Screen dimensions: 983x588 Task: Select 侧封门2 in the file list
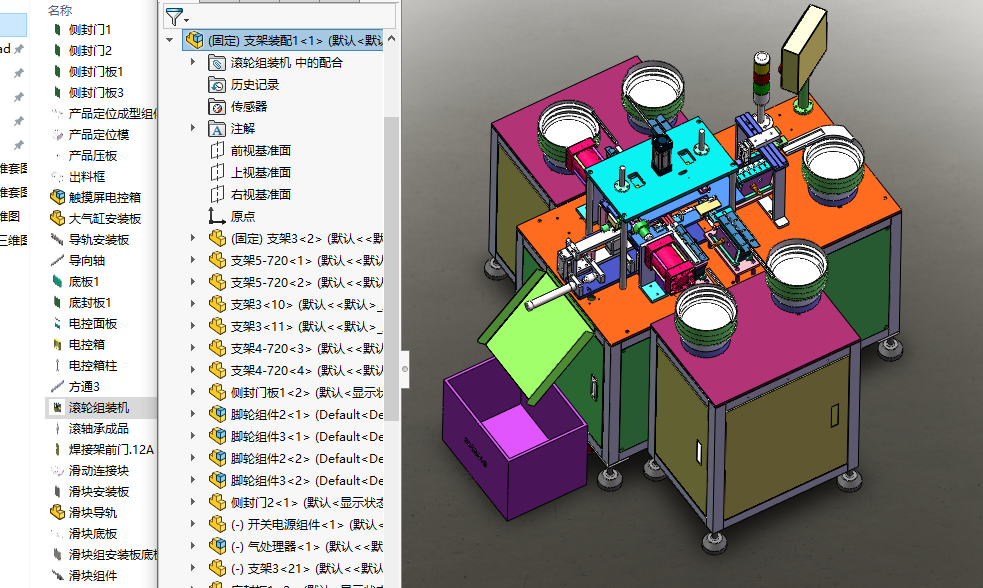(x=90, y=51)
